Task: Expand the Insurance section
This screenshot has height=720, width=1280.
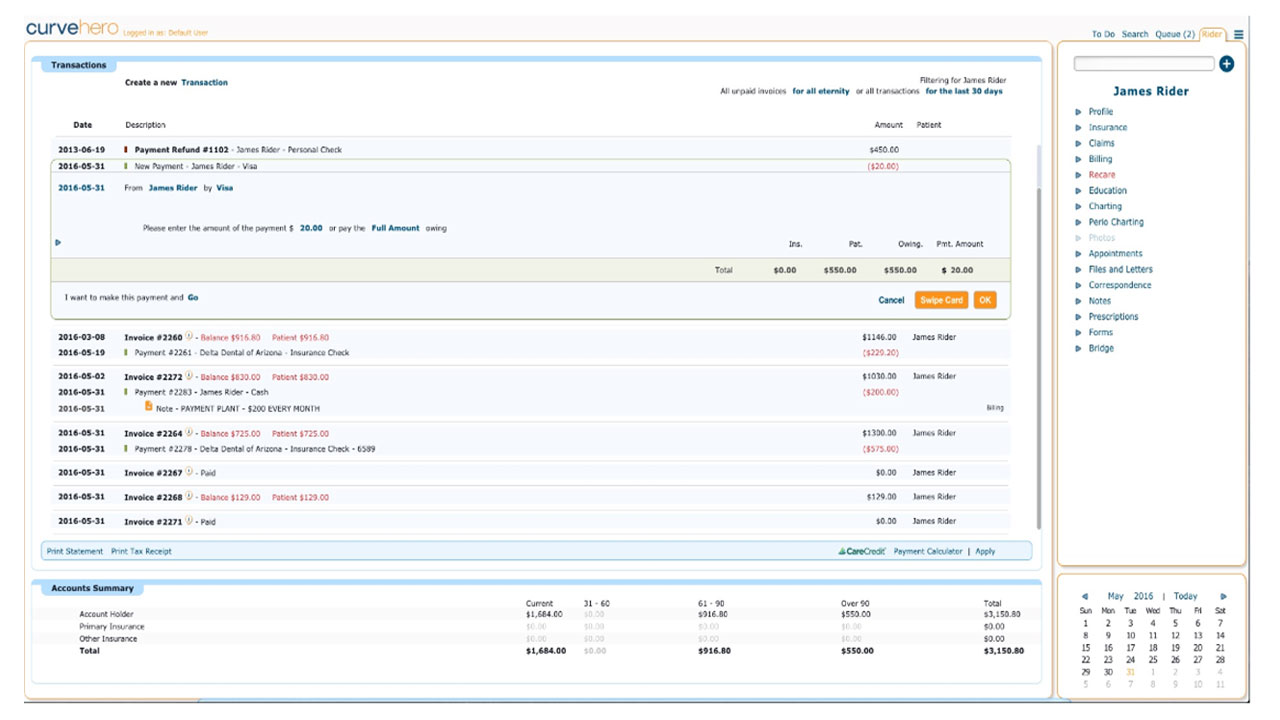Action: pos(1078,128)
